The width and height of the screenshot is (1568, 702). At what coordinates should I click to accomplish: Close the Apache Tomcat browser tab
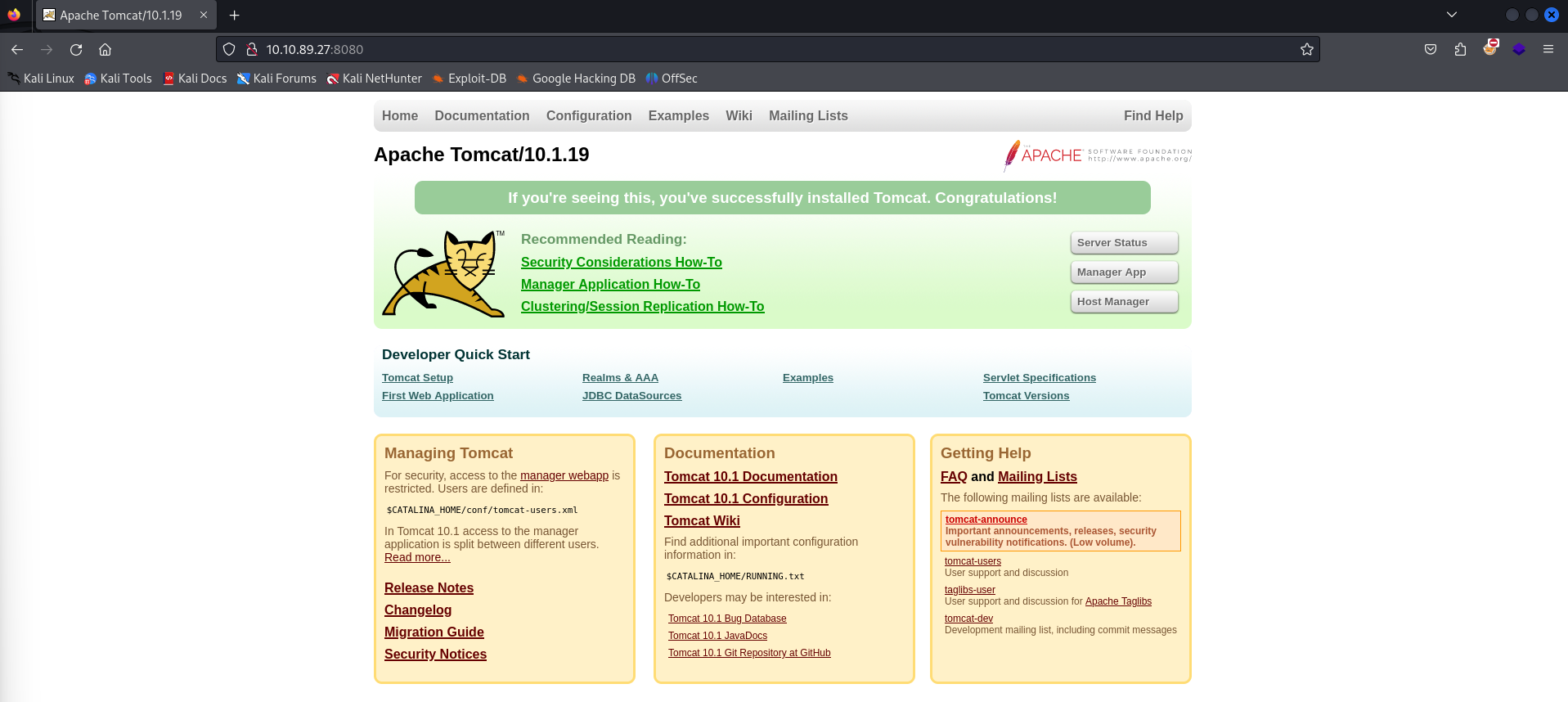click(204, 16)
